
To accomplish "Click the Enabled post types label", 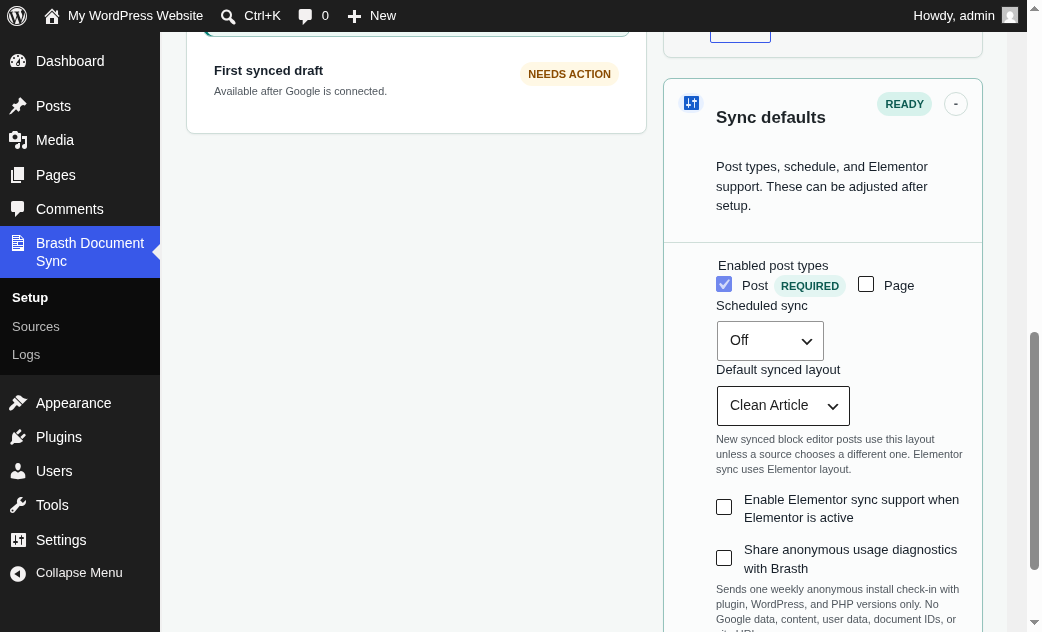I will point(773,266).
